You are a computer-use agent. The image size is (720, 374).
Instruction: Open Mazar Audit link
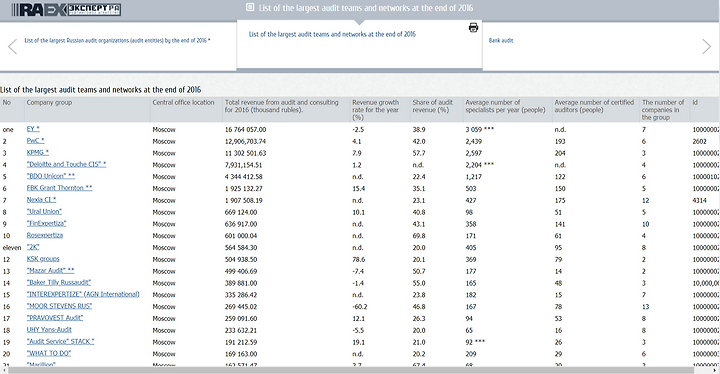[51, 271]
